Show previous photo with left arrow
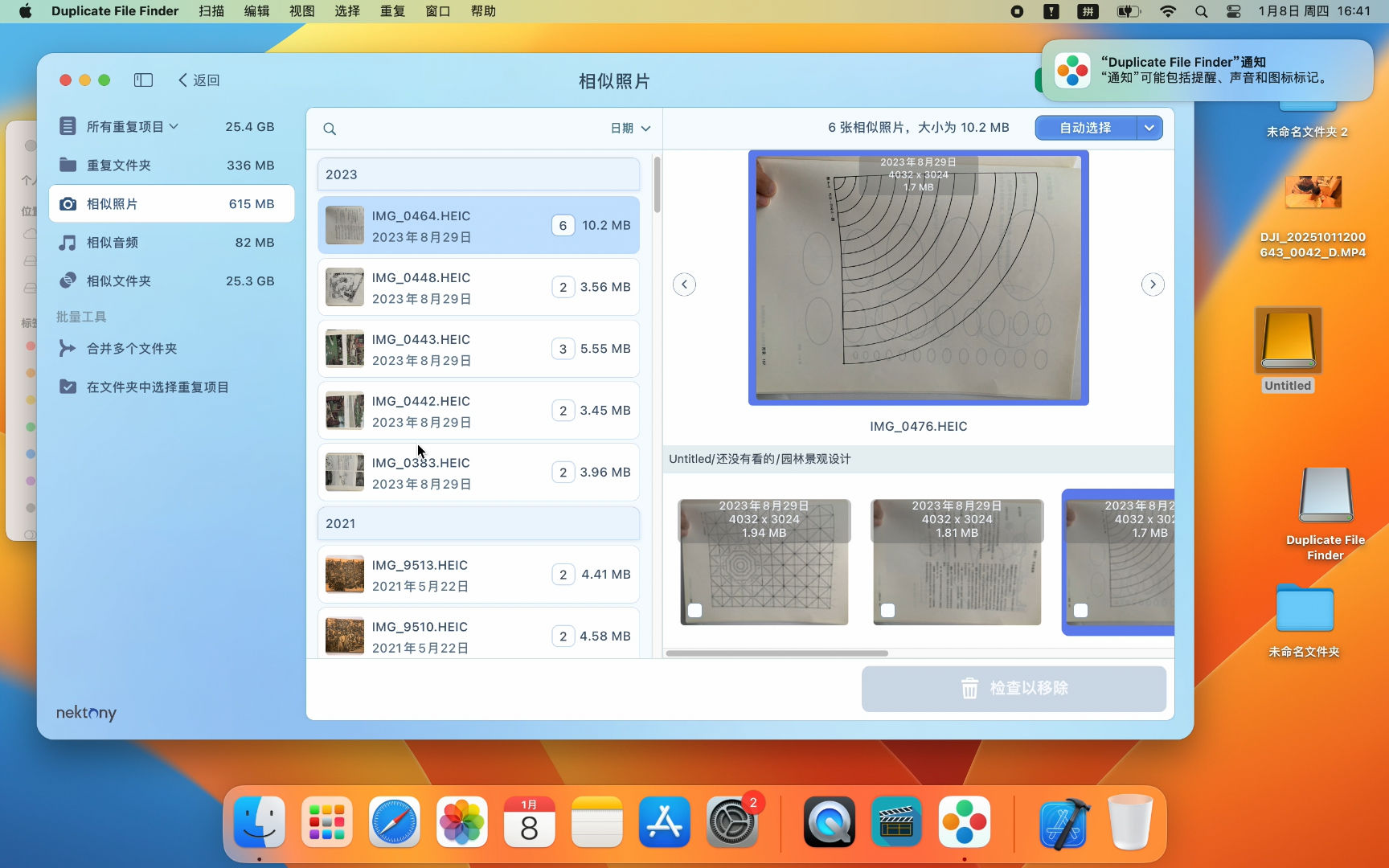 [684, 285]
